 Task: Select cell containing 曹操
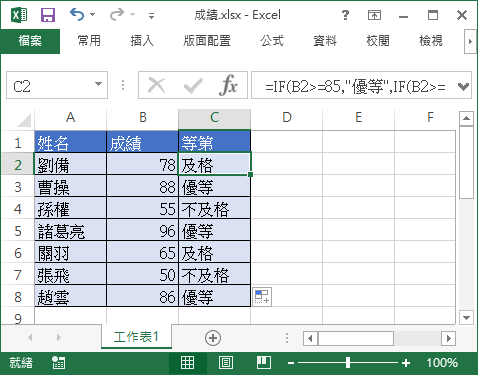[x=70, y=187]
